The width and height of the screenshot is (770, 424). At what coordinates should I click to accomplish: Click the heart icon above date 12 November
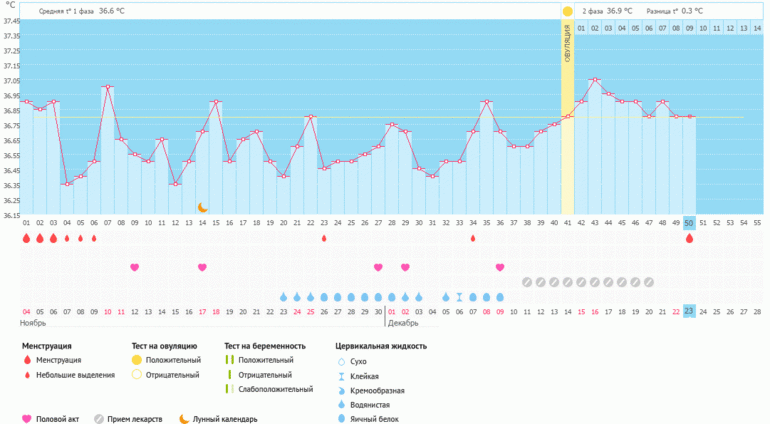point(135,267)
